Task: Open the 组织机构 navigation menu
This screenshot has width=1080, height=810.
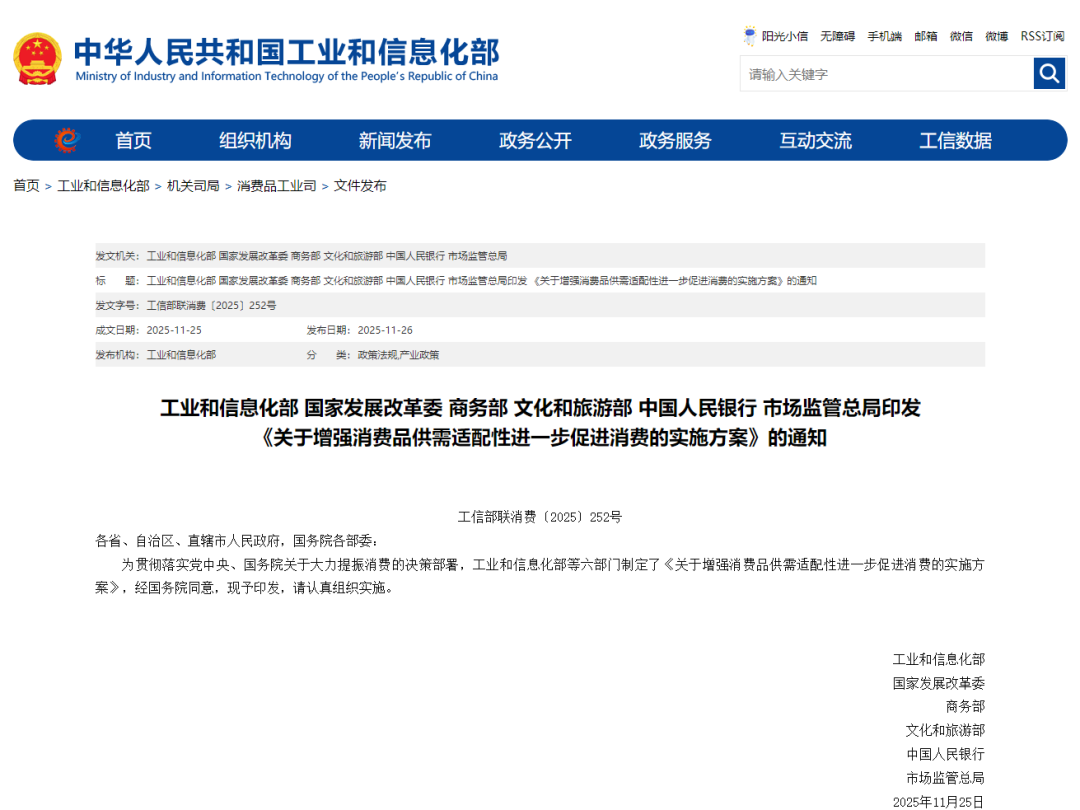Action: (255, 141)
